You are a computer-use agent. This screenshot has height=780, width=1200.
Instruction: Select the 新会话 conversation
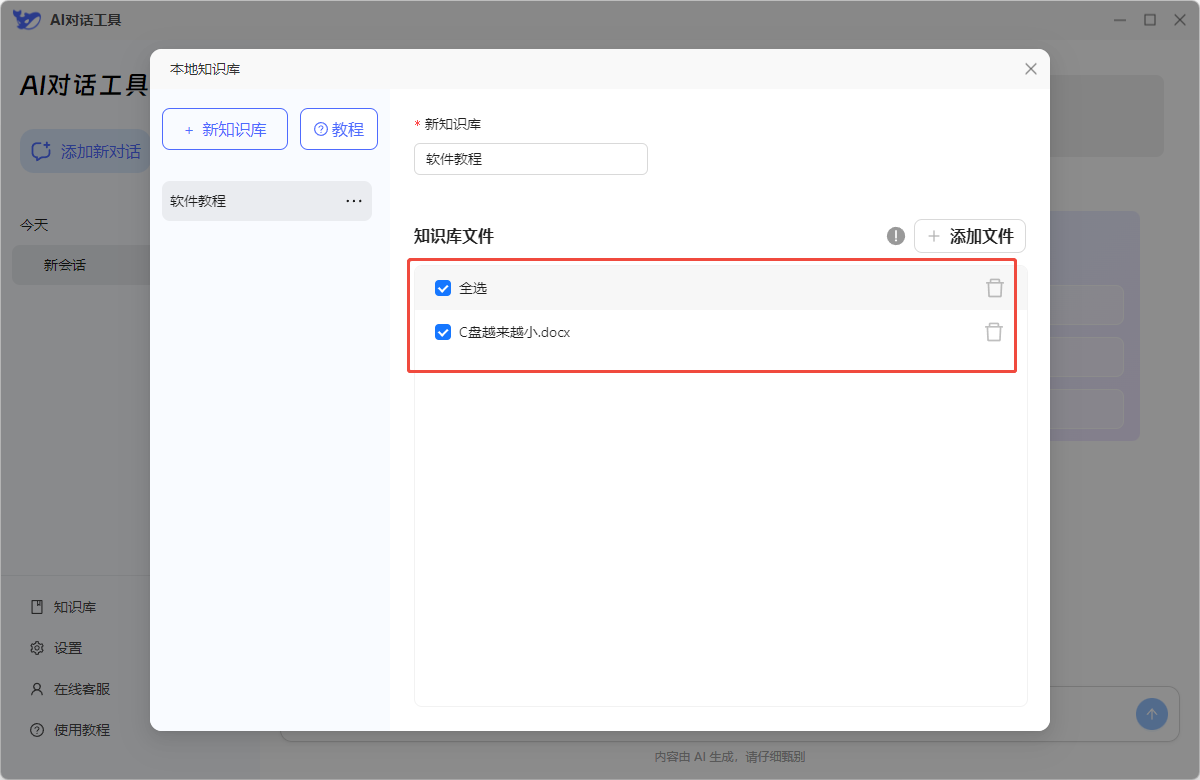(81, 265)
